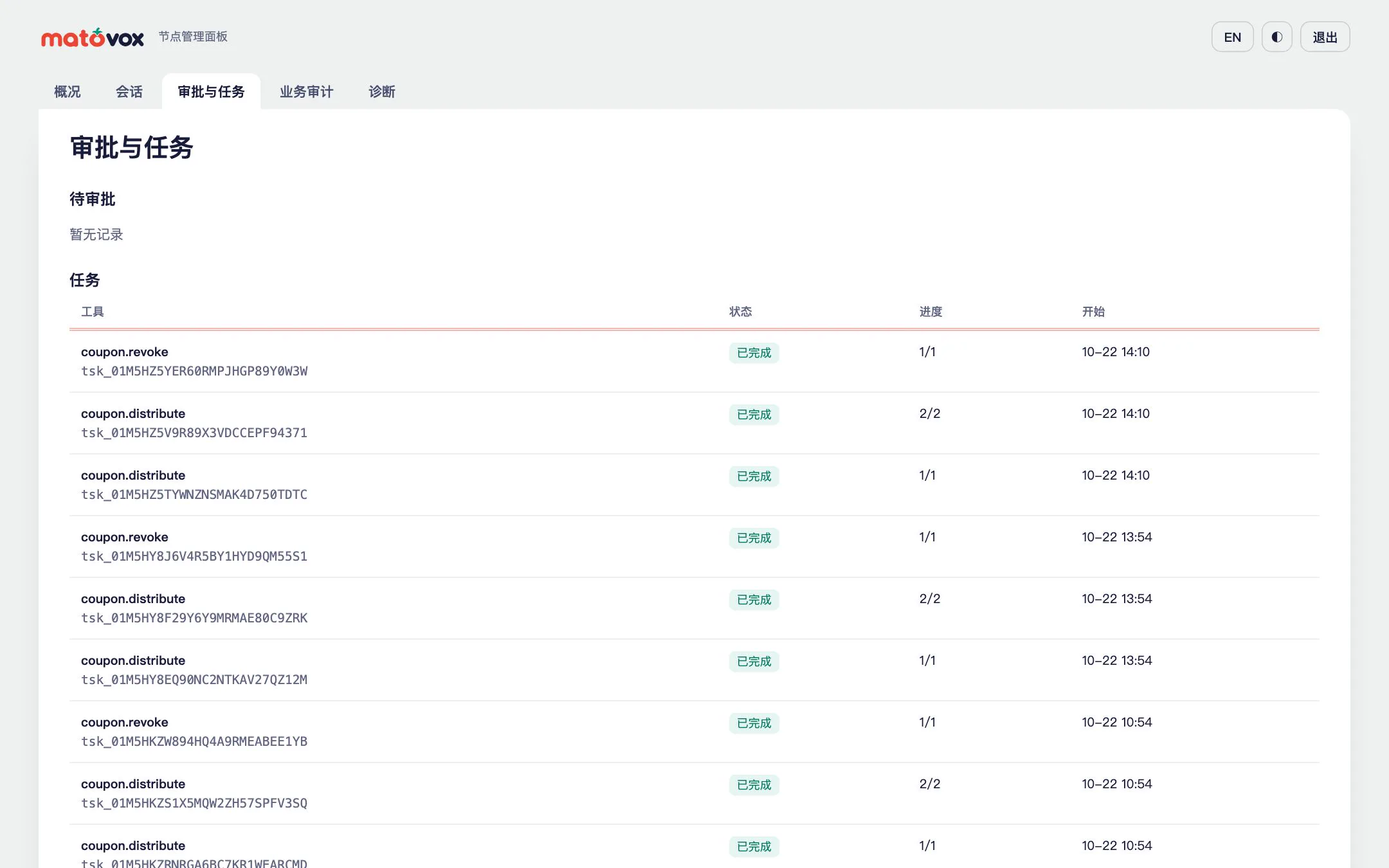1389x868 pixels.
Task: Click the 暂无记录 empty-state text
Action: click(96, 235)
